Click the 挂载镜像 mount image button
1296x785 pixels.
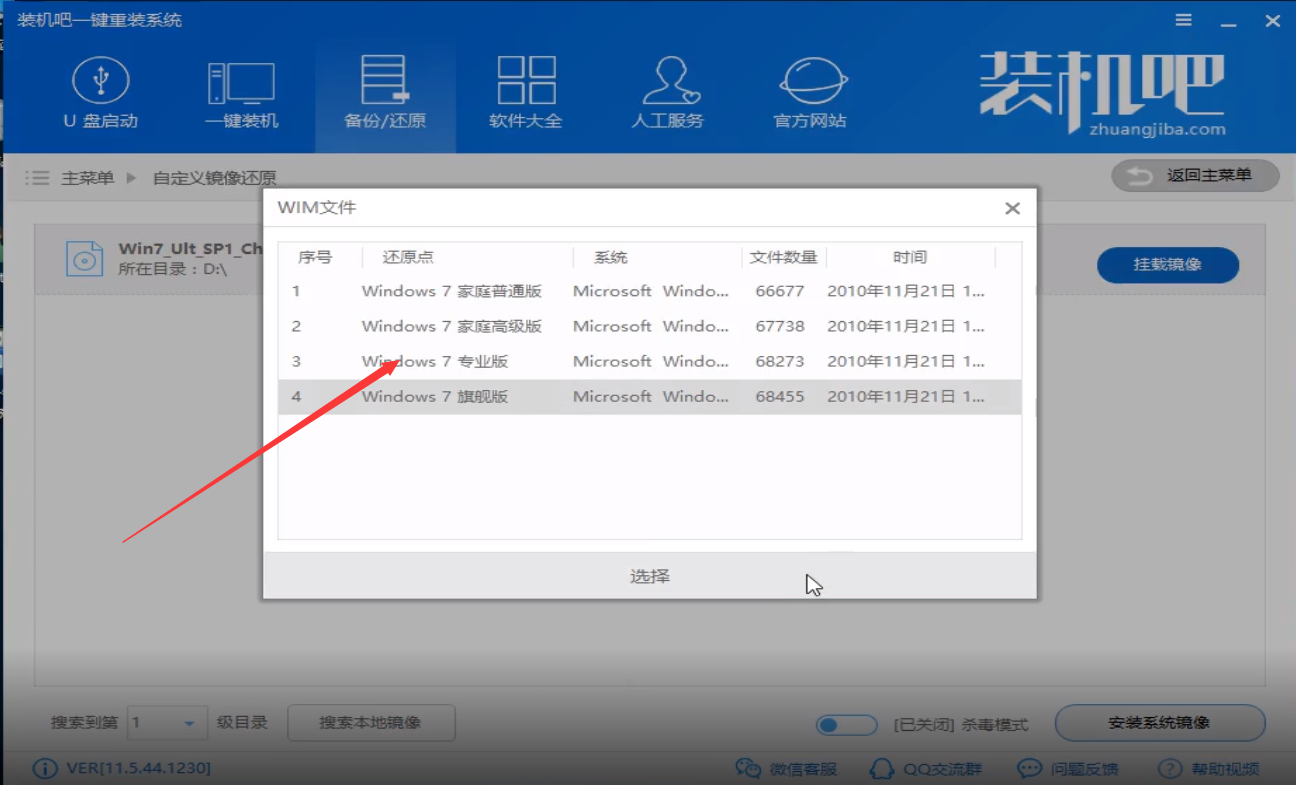tap(1167, 265)
